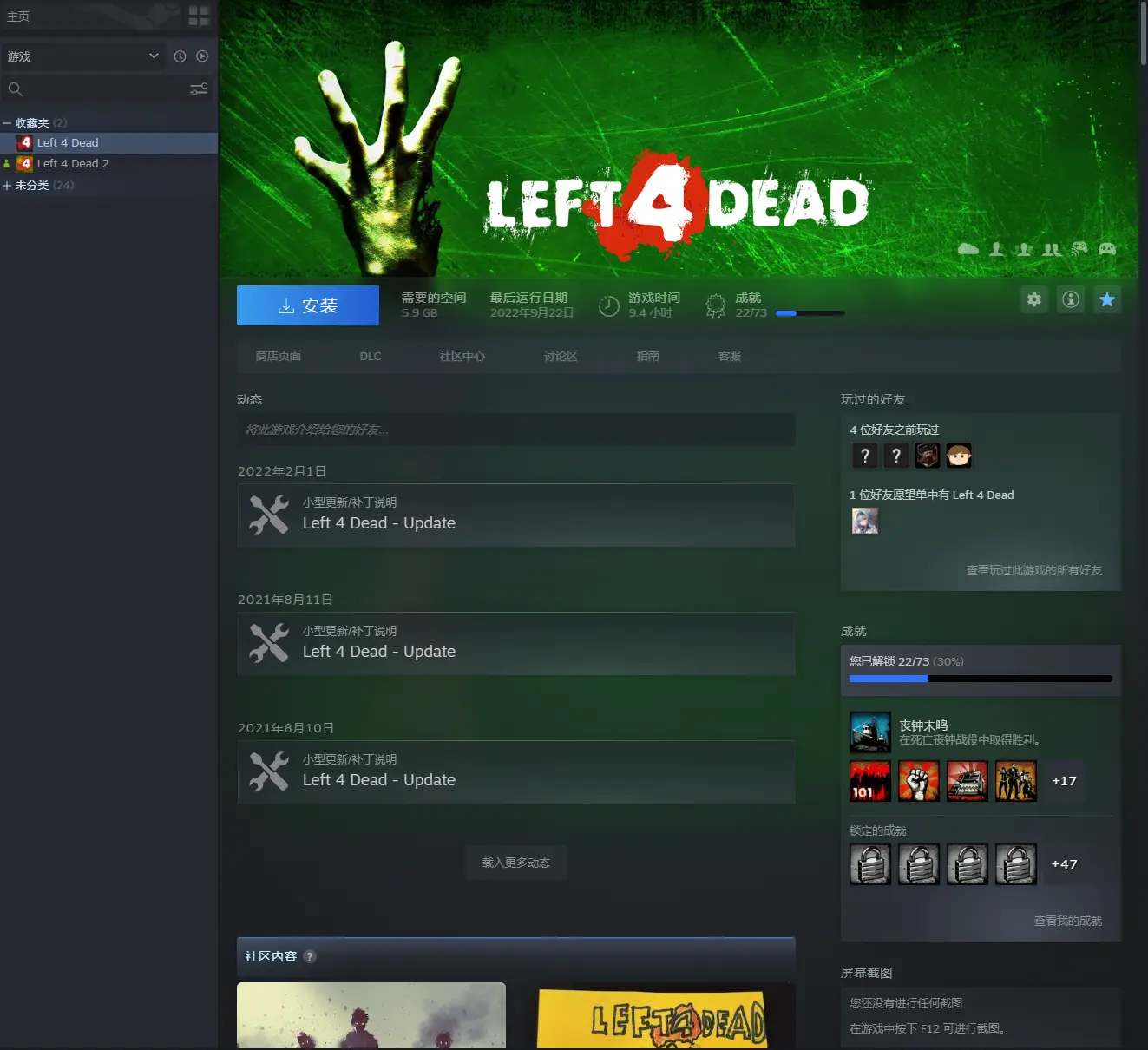The height and width of the screenshot is (1050, 1148).
Task: Click the activity share text field
Action: pos(516,430)
